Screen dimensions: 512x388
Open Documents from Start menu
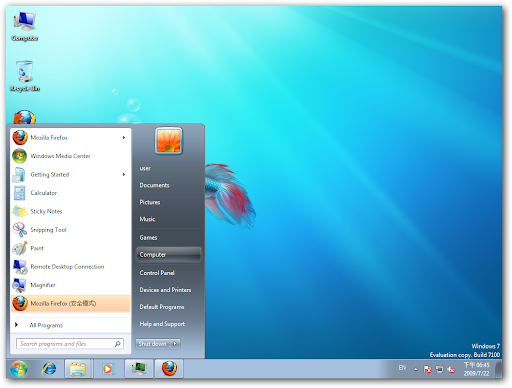pos(154,185)
